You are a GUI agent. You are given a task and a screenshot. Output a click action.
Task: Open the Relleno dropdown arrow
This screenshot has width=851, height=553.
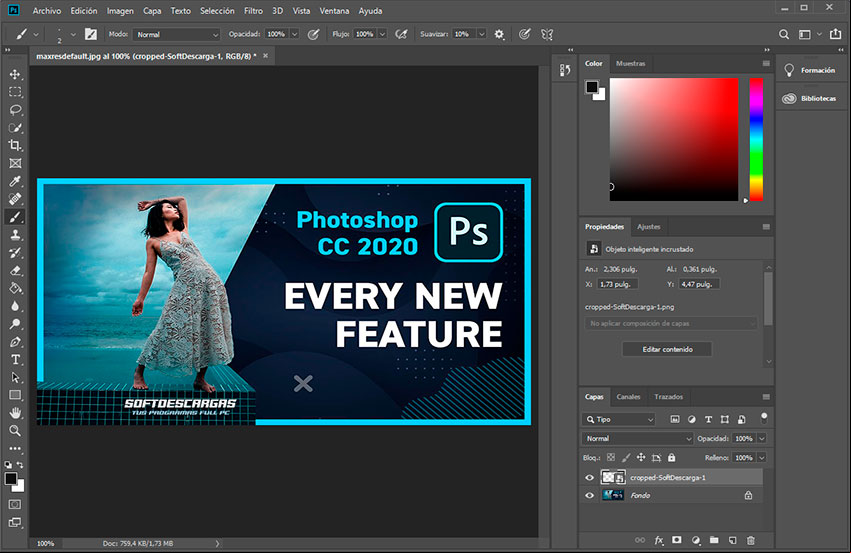click(x=762, y=458)
